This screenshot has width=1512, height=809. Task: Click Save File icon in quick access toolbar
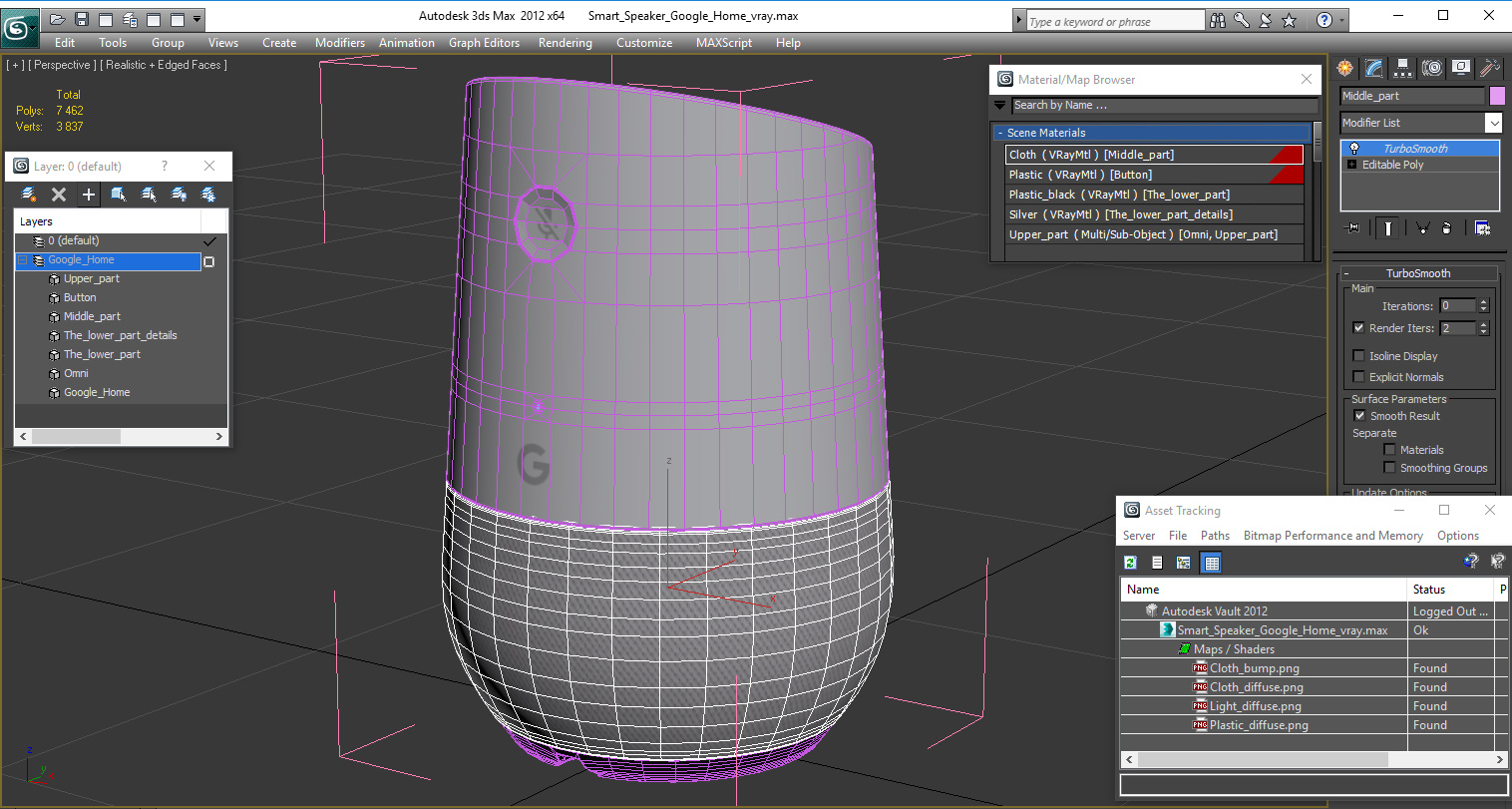click(x=82, y=19)
